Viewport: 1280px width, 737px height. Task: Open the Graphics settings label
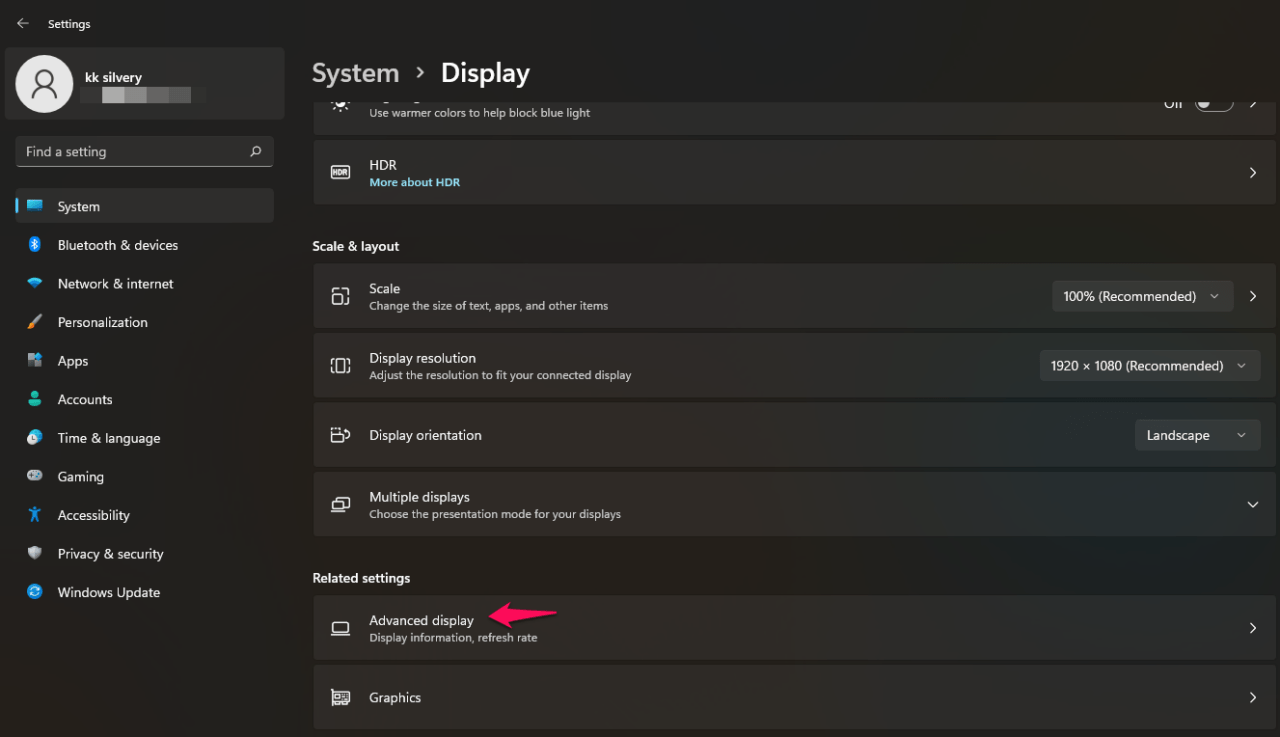395,697
